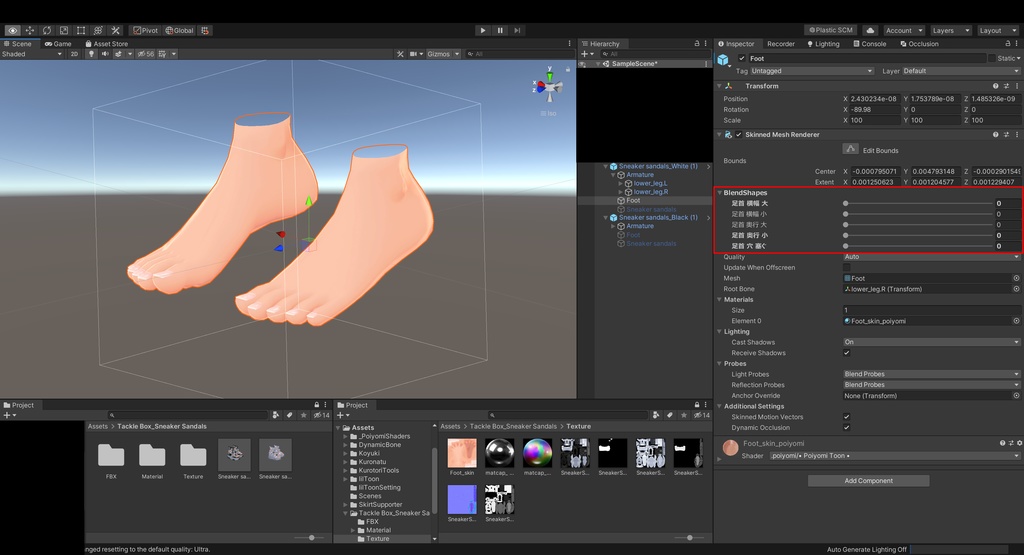1024x555 pixels.
Task: Click the Add Component button
Action: pos(868,481)
